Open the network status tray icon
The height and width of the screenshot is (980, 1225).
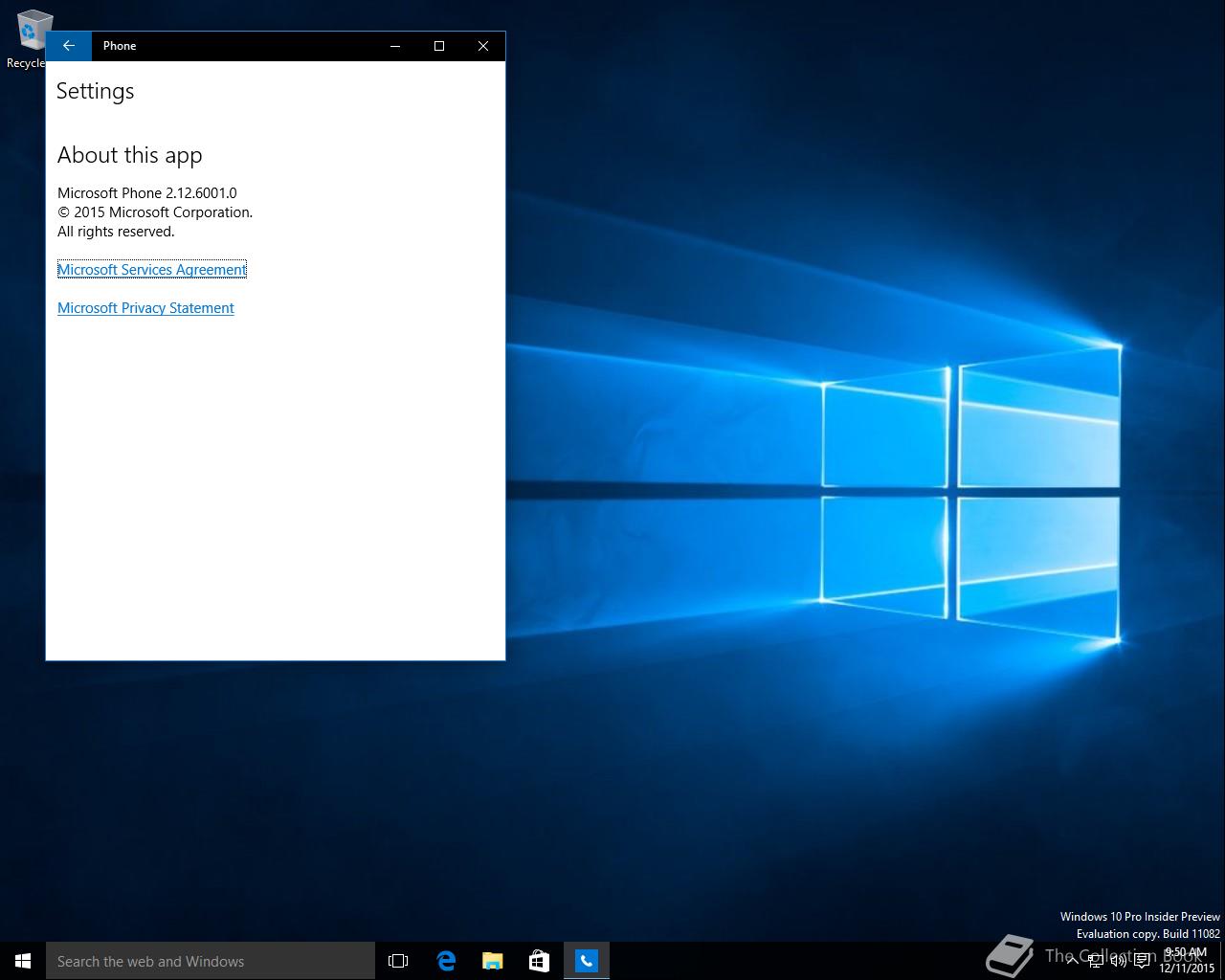1096,961
